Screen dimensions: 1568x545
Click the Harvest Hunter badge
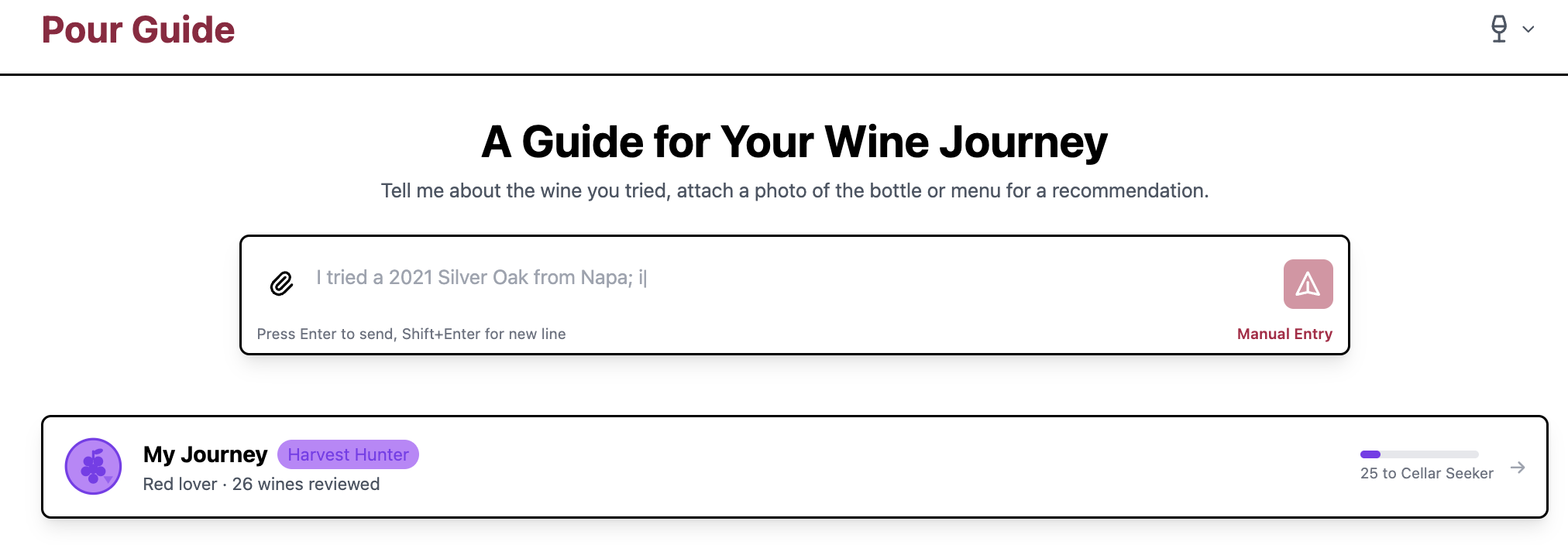point(348,454)
